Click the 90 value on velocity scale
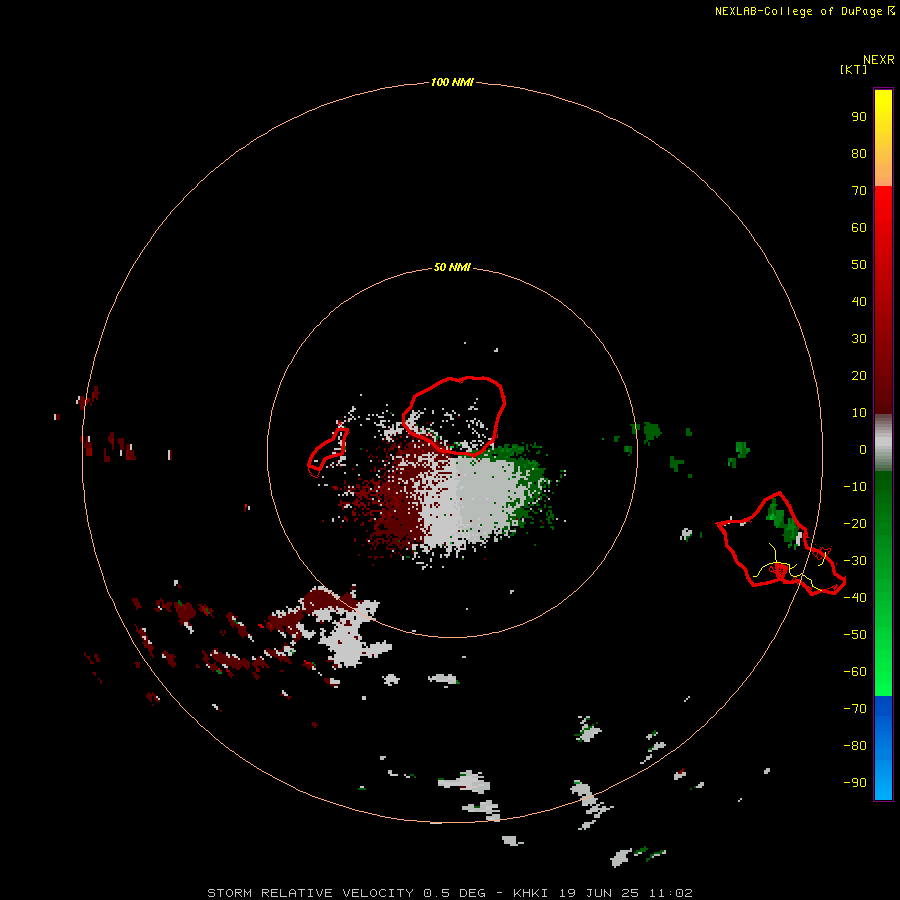Screen dimensions: 900x900 (859, 117)
